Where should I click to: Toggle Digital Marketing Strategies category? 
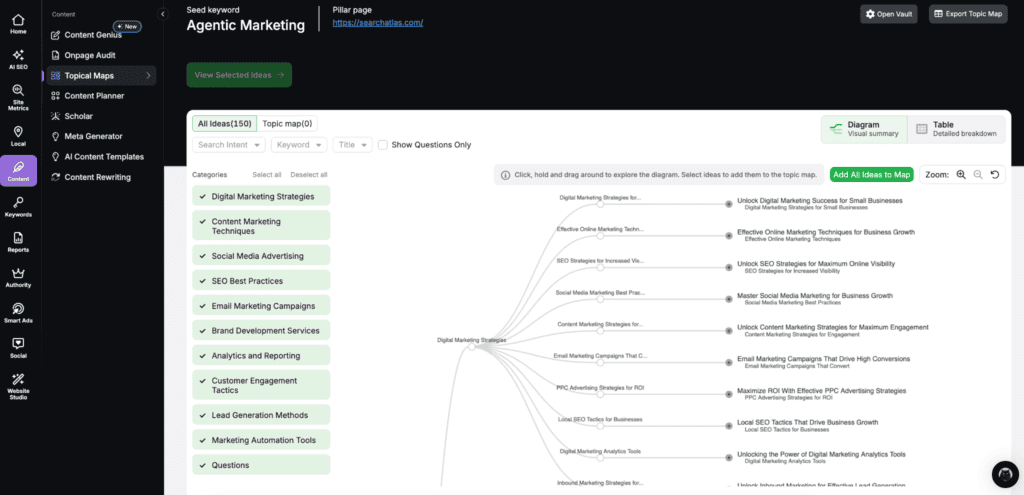coord(261,196)
